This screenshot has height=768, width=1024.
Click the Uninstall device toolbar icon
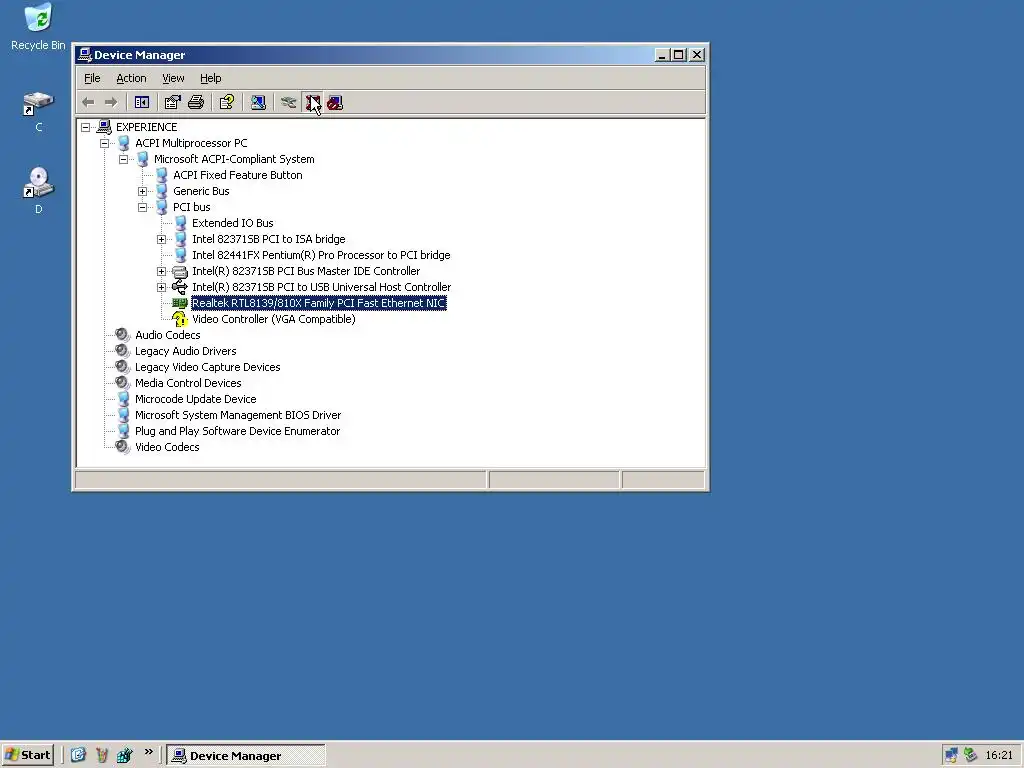pyautogui.click(x=313, y=103)
